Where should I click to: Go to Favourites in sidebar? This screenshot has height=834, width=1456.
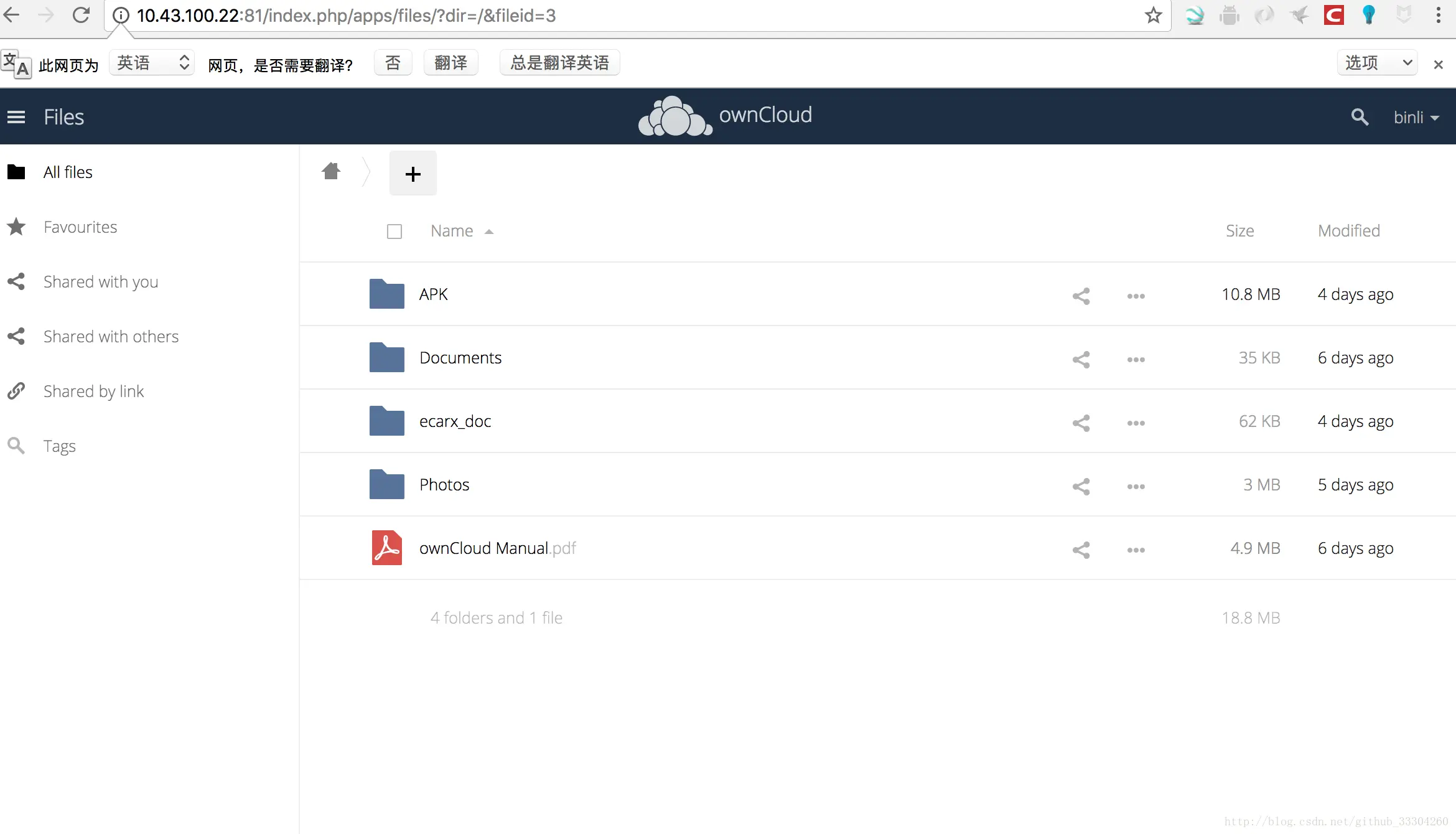pos(80,227)
